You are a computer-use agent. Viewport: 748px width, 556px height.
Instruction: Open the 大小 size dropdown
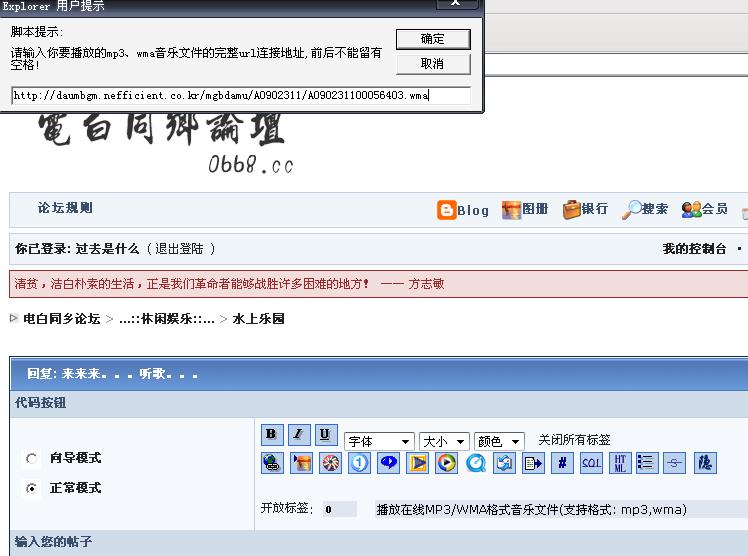pos(444,441)
